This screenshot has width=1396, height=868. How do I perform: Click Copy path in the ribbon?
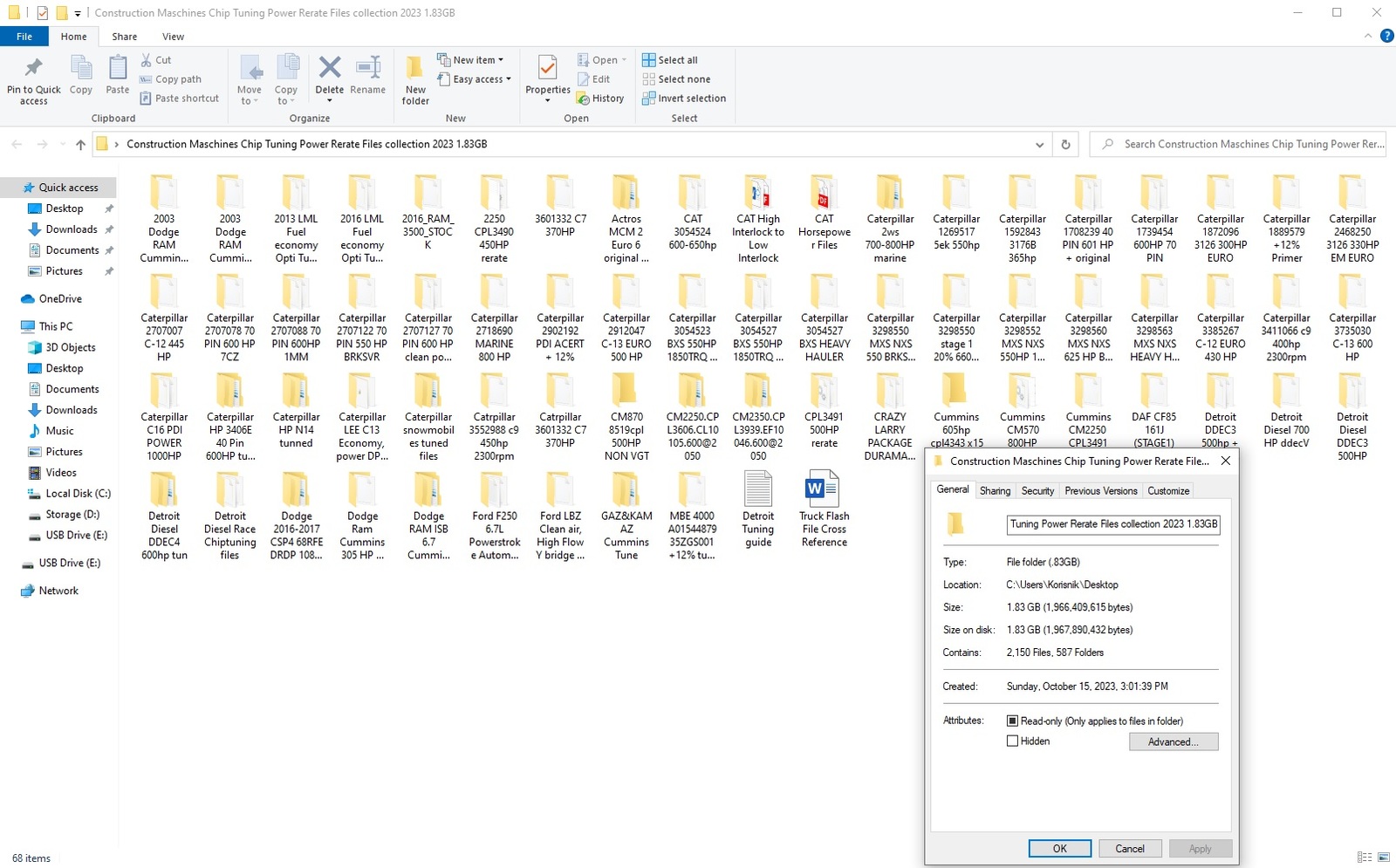171,79
